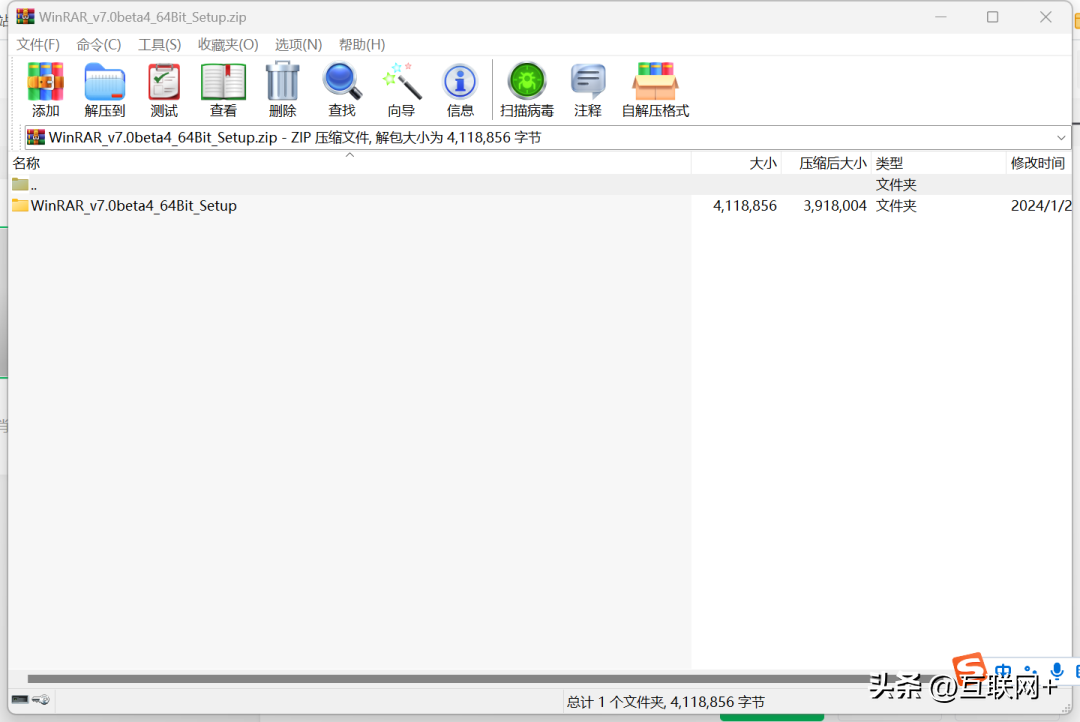Launch the 向导 (Wizard) wand icon
This screenshot has width=1080, height=722.
click(x=401, y=90)
